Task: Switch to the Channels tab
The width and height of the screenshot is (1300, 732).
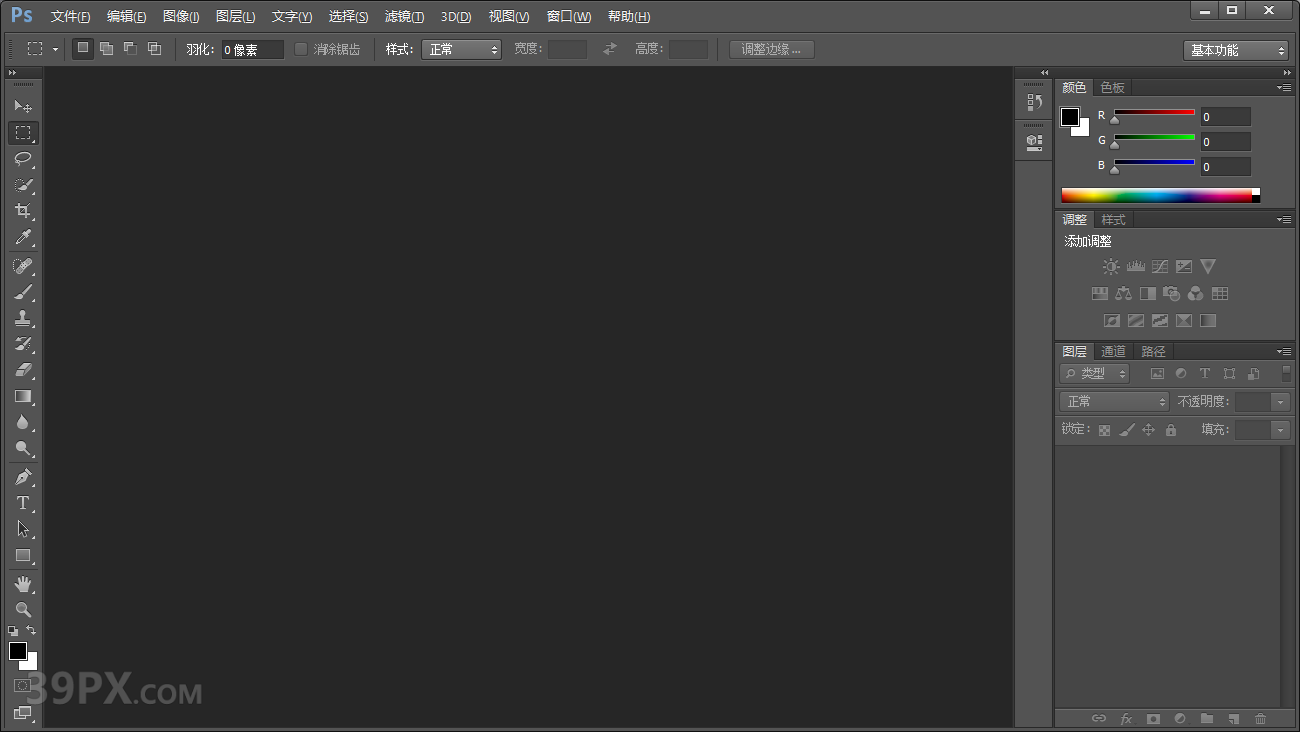Action: coord(1112,351)
